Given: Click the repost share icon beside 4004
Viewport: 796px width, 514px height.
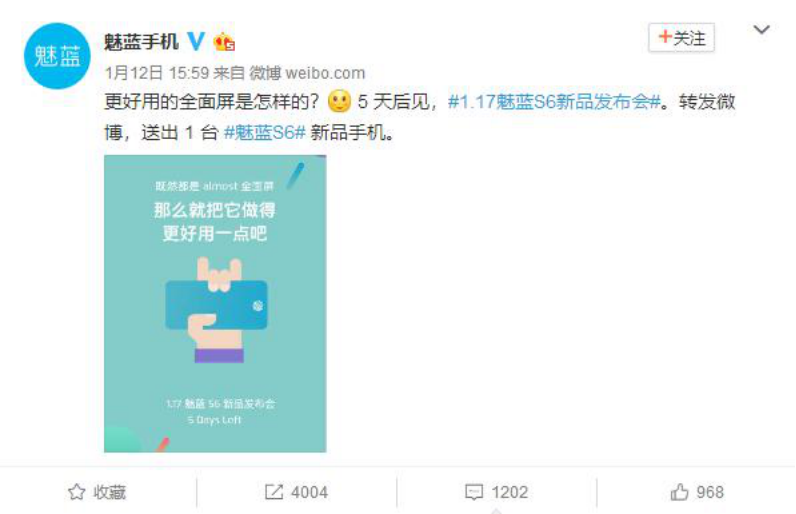Looking at the screenshot, I should 274,492.
